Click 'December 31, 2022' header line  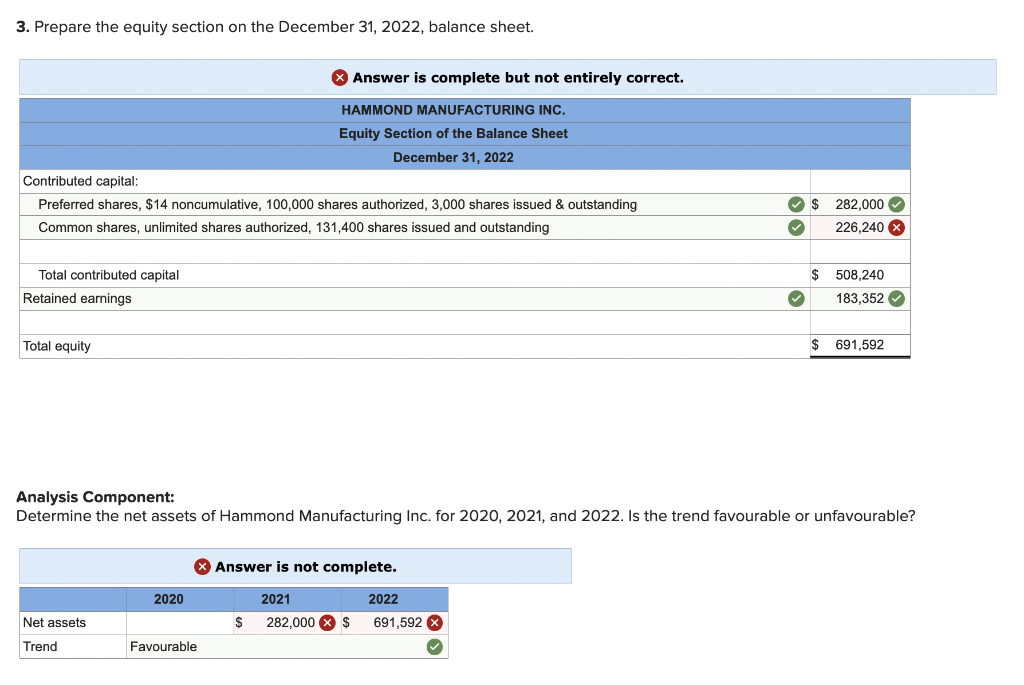(453, 157)
